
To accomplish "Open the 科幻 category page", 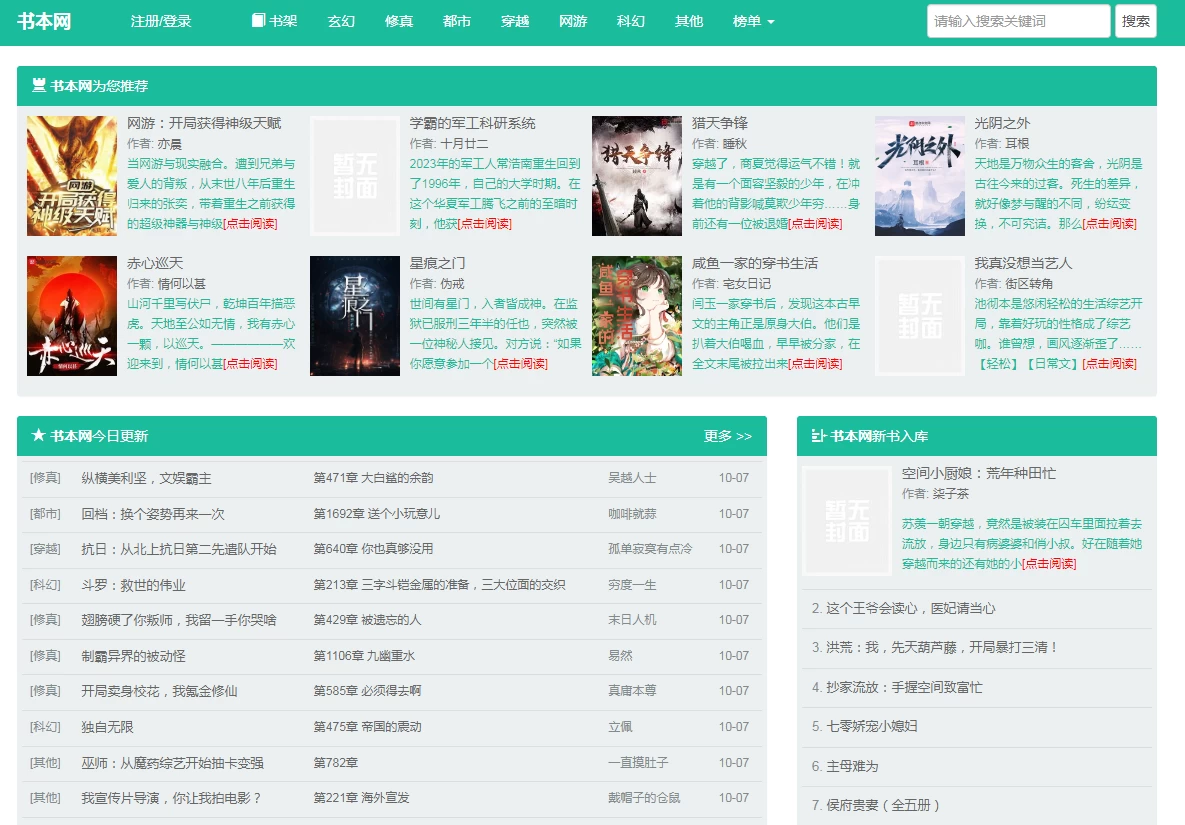I will pyautogui.click(x=631, y=21).
